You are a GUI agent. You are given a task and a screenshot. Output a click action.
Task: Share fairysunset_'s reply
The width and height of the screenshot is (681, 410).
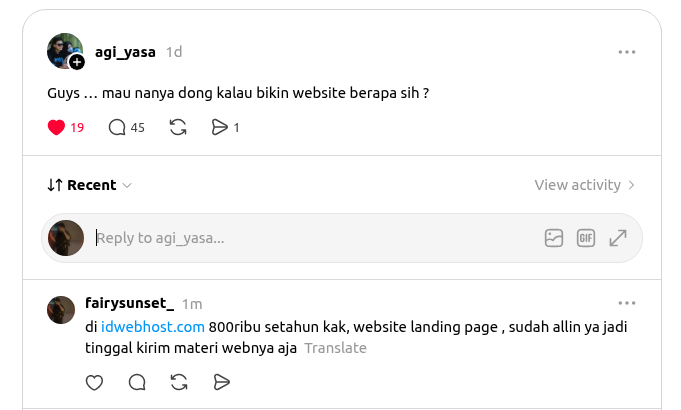(x=221, y=382)
